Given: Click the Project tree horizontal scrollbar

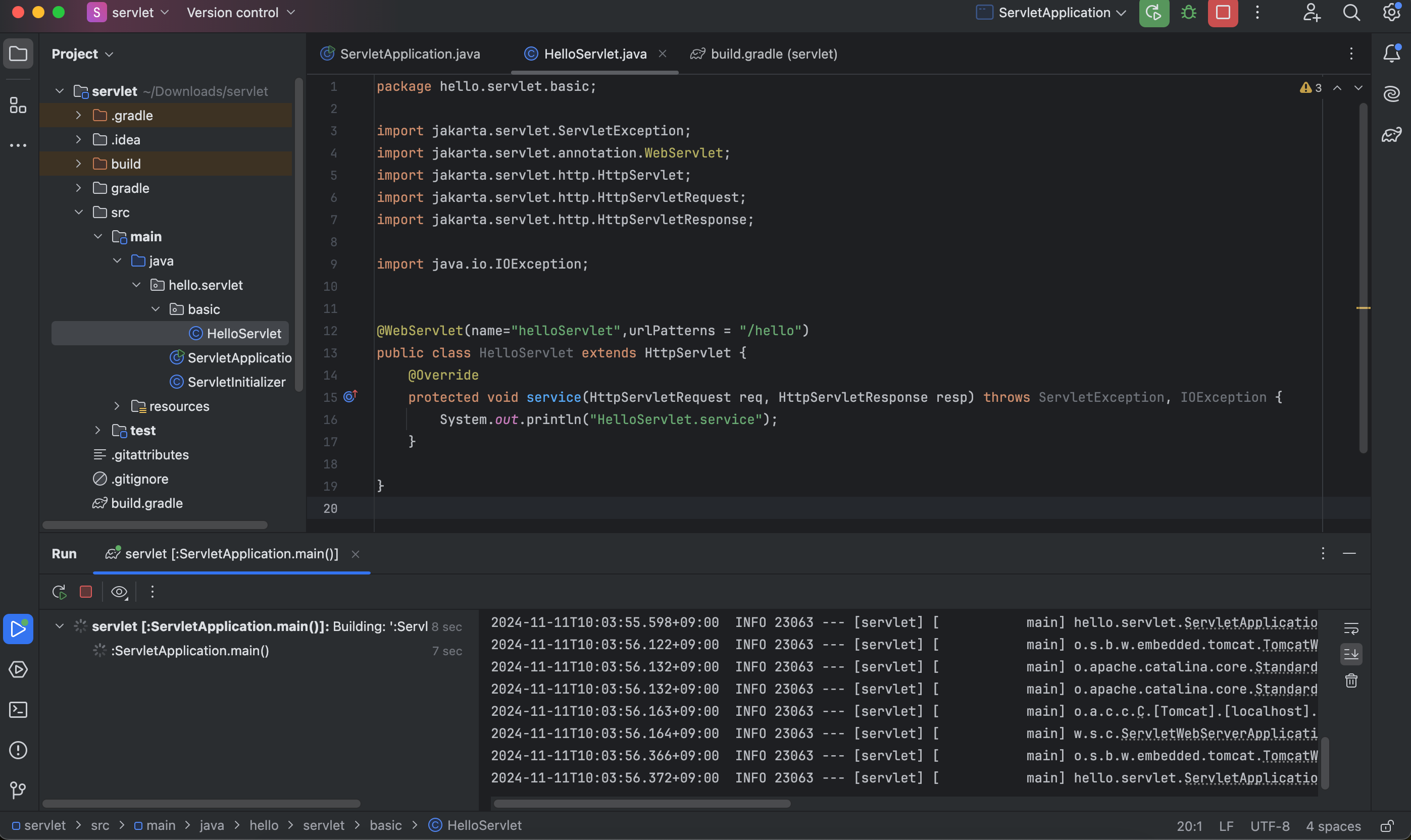Looking at the screenshot, I should pos(155,526).
